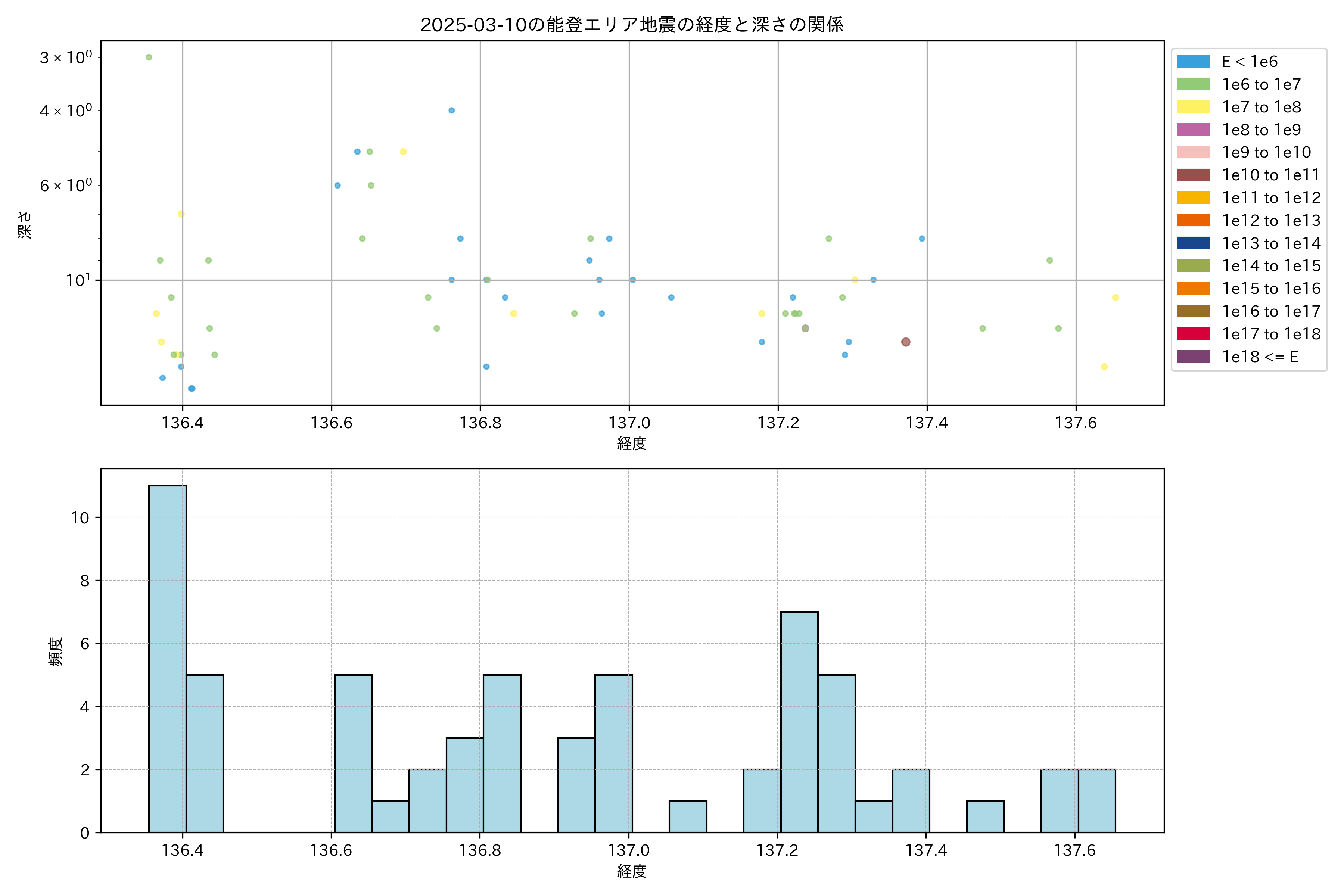Screen dimensions: 1344x896
Task: Click the red 1e17 to 1e18 legend swatch
Action: (1193, 334)
